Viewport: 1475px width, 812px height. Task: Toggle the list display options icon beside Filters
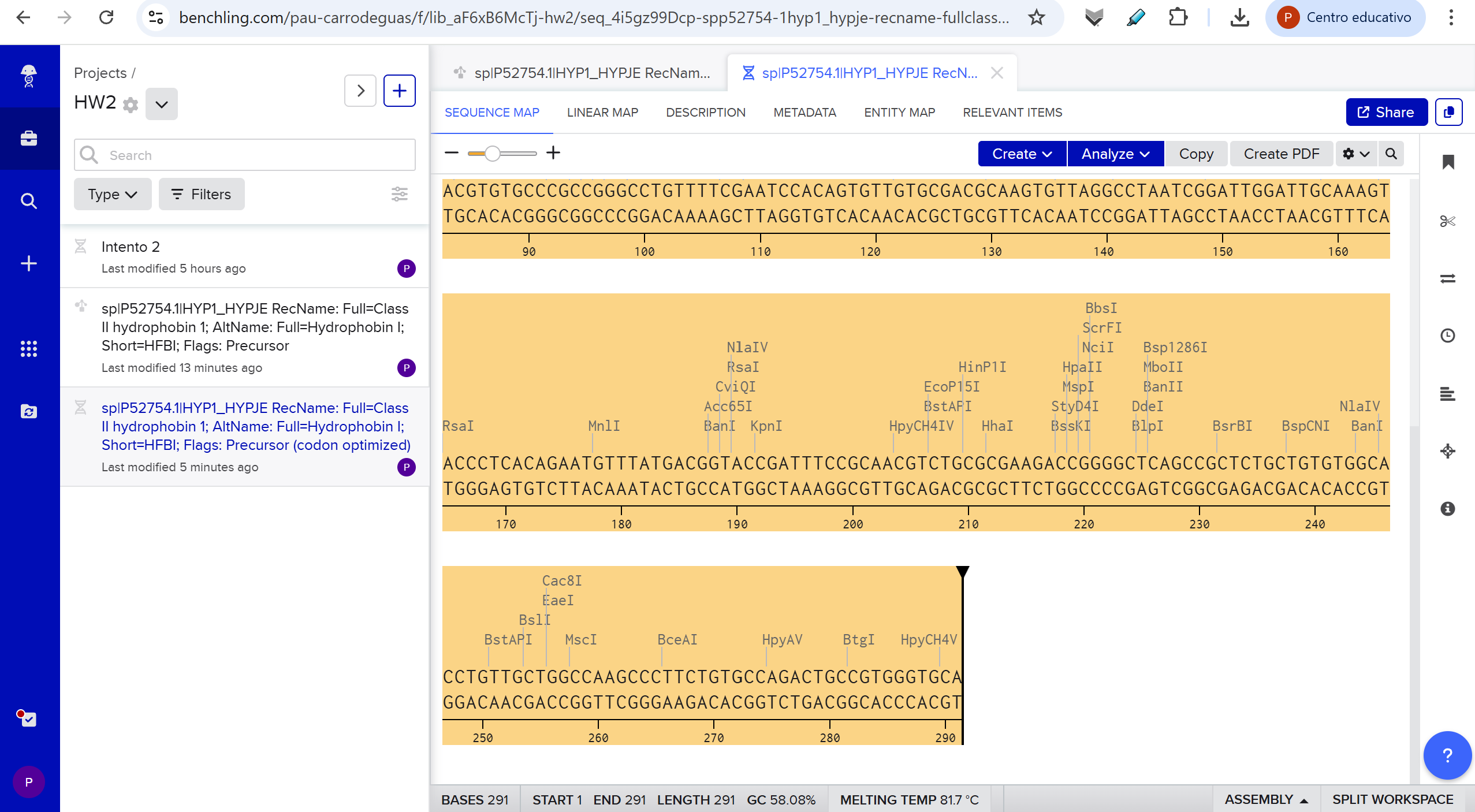[399, 194]
